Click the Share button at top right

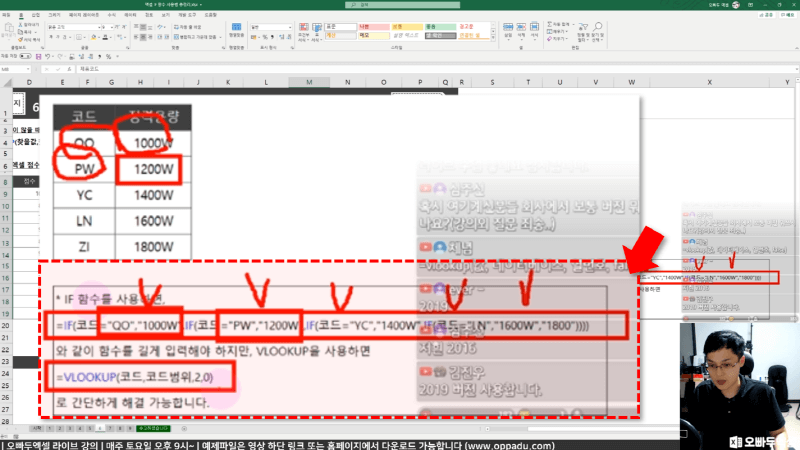(x=768, y=16)
